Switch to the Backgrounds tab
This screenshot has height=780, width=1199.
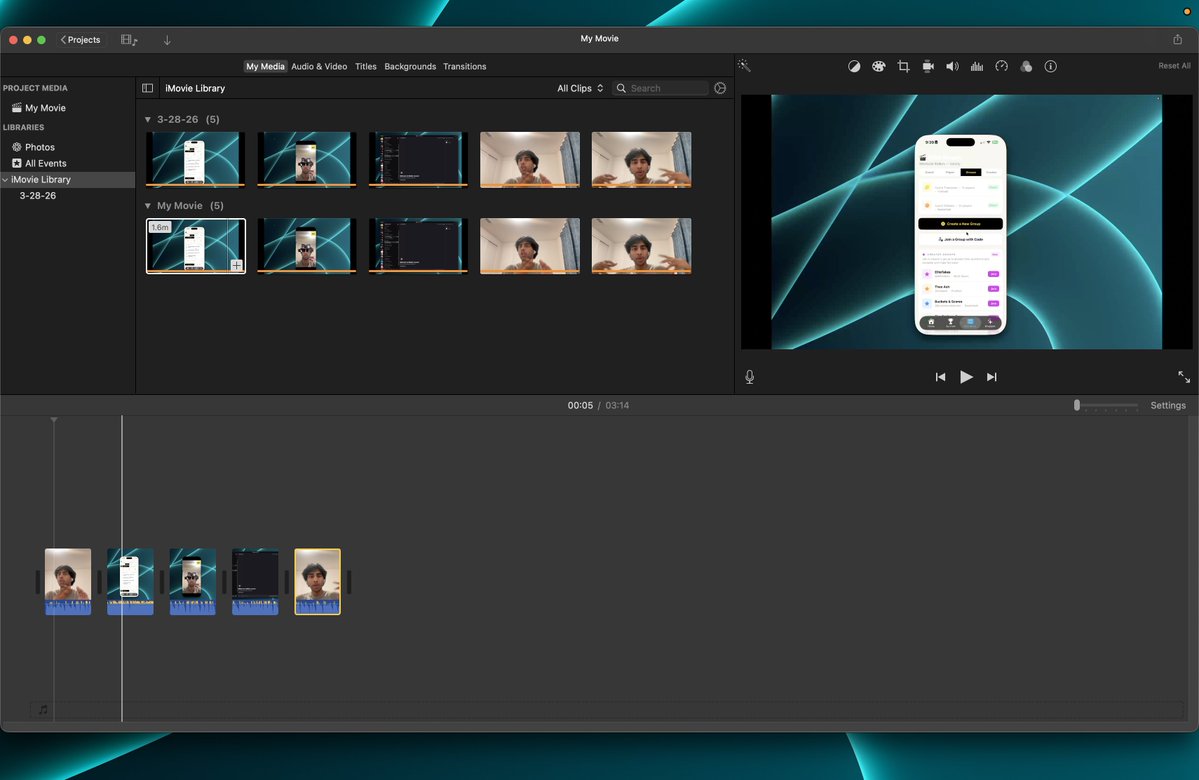point(410,67)
